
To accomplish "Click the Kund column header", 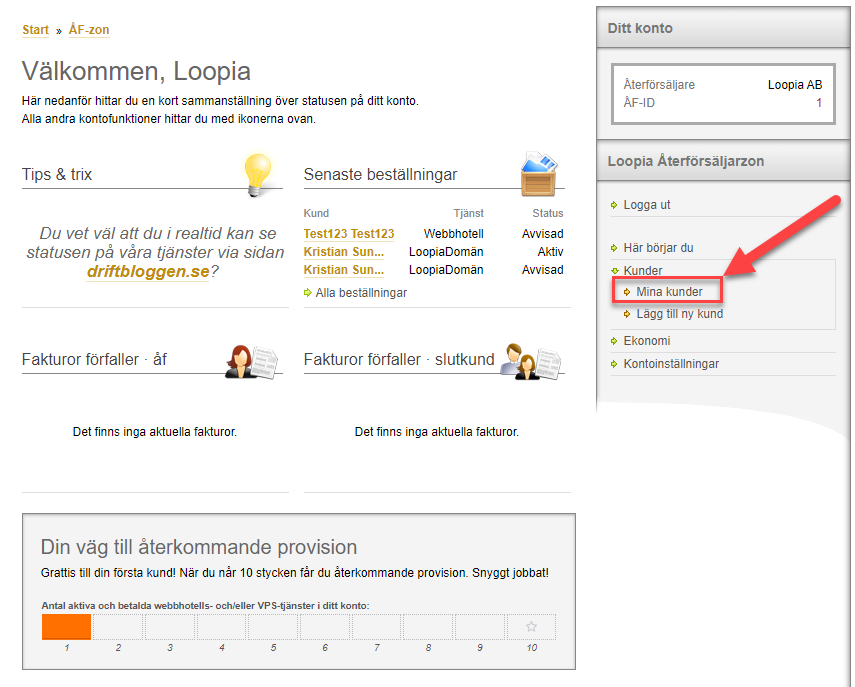I will [316, 213].
